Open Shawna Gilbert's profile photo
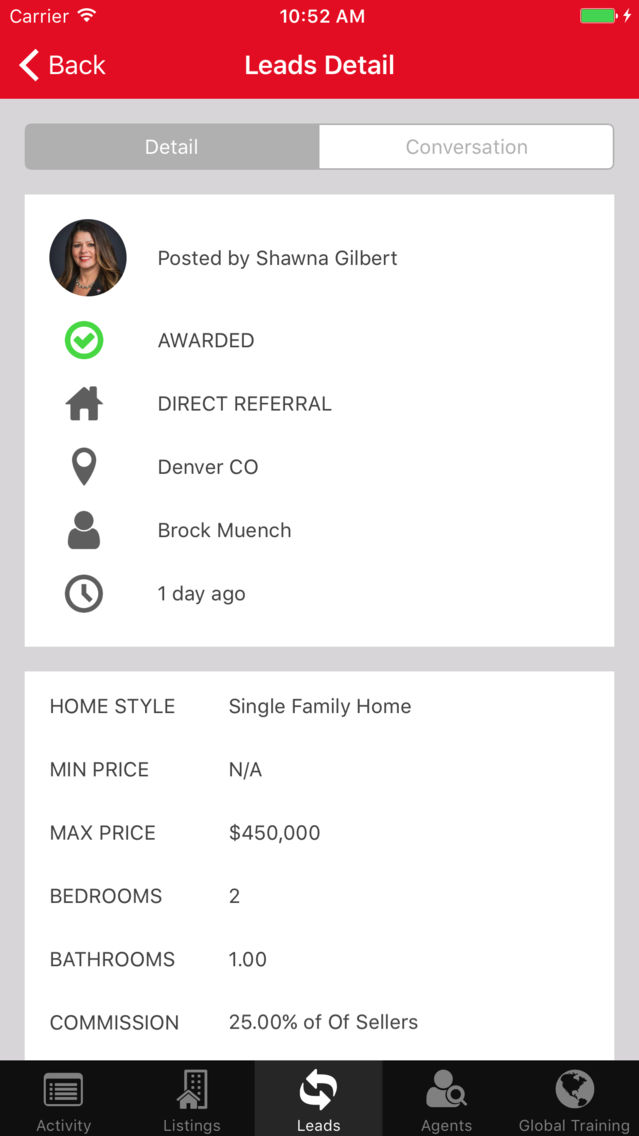This screenshot has width=639, height=1136. 88,257
